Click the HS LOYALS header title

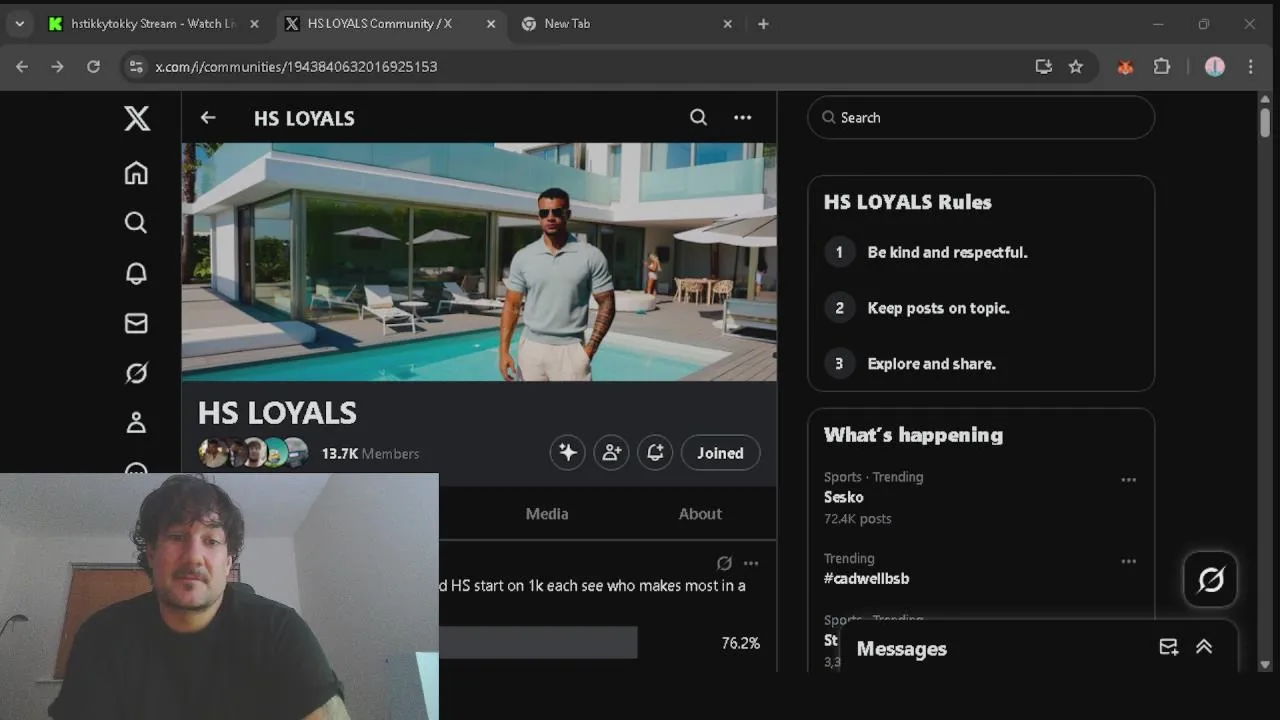point(304,118)
